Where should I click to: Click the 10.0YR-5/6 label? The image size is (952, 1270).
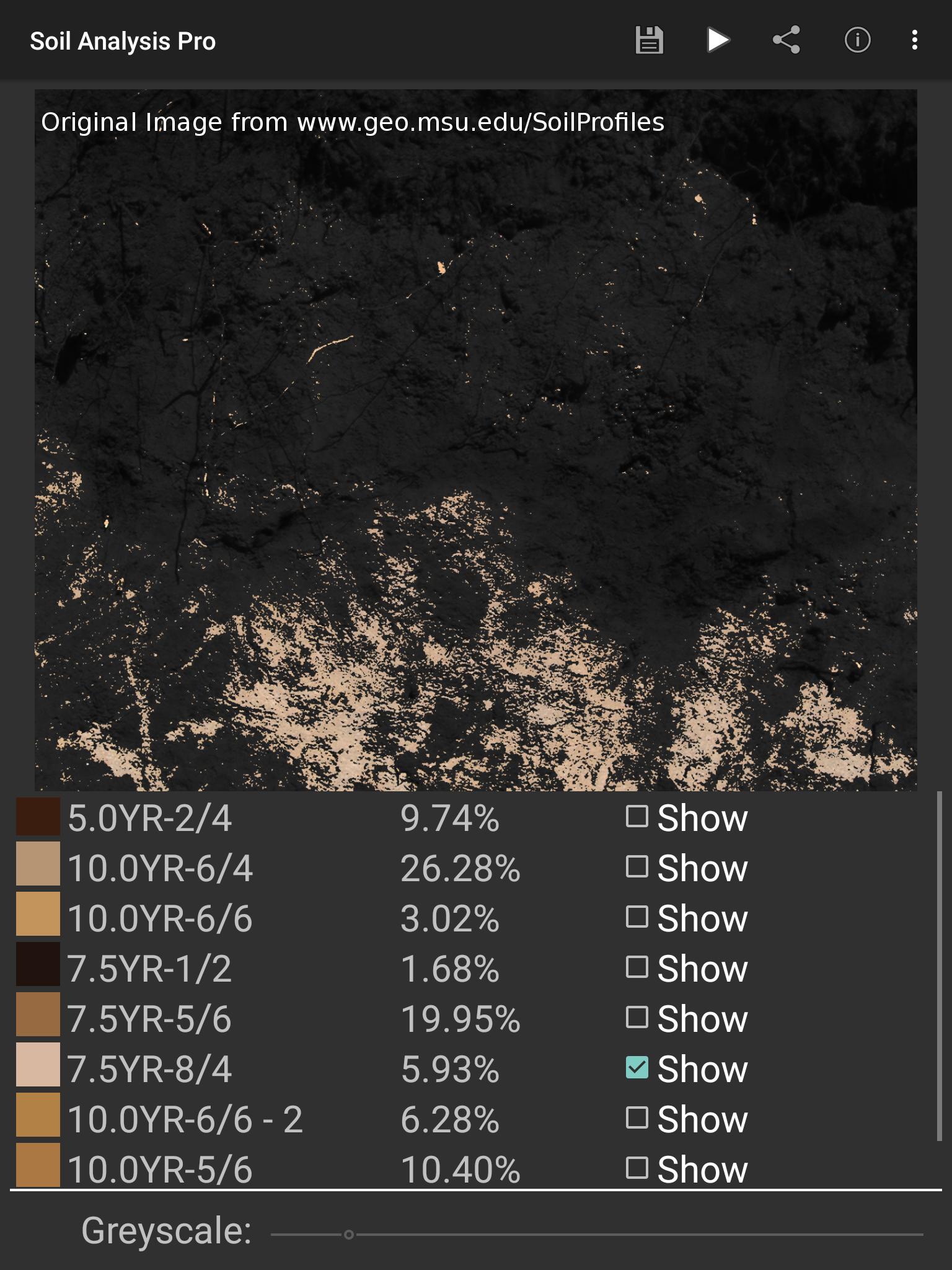click(160, 1170)
